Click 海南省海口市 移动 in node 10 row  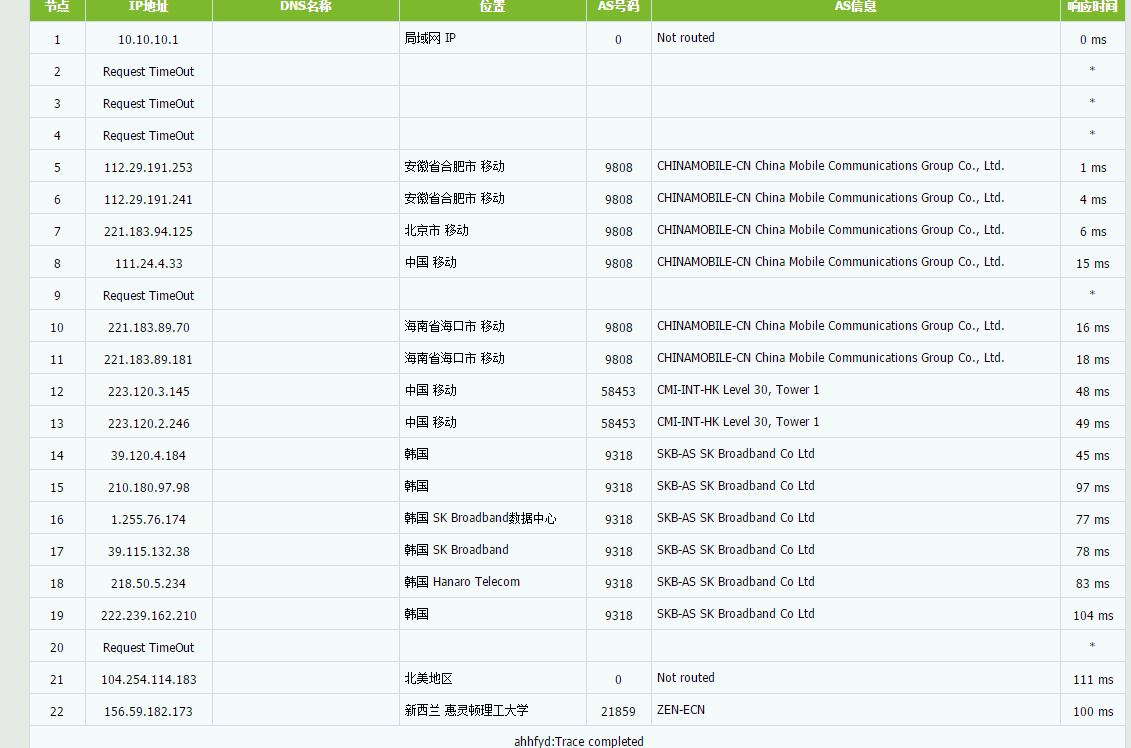pos(454,327)
